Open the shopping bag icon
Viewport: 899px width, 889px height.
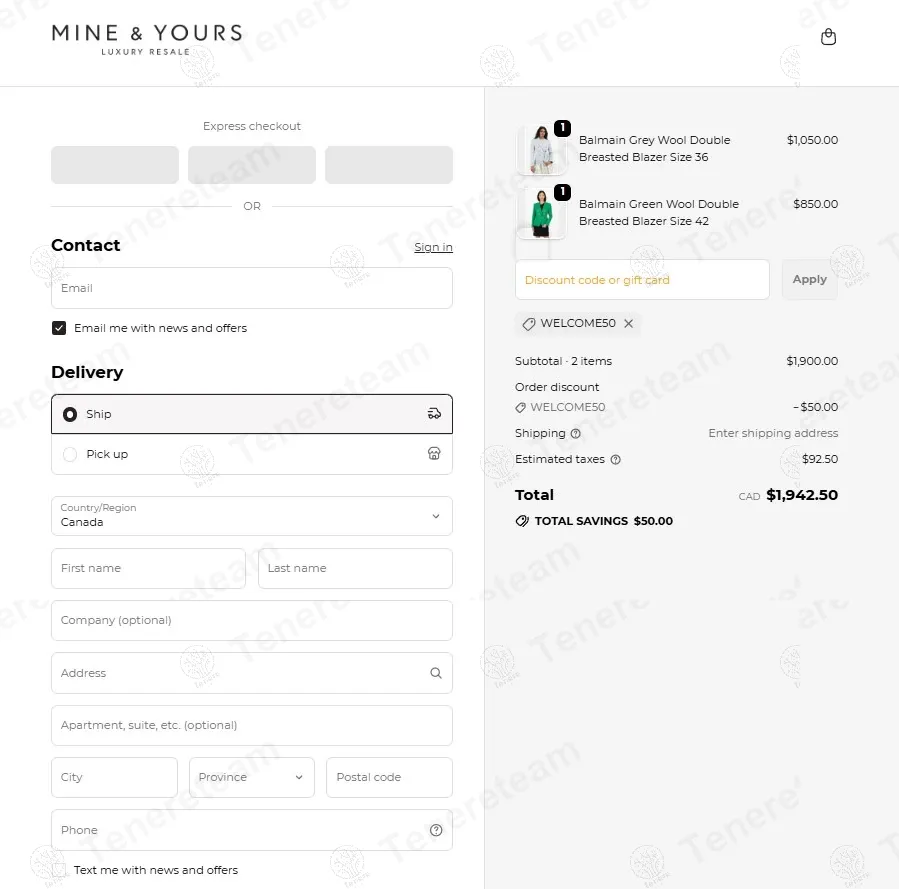(828, 37)
